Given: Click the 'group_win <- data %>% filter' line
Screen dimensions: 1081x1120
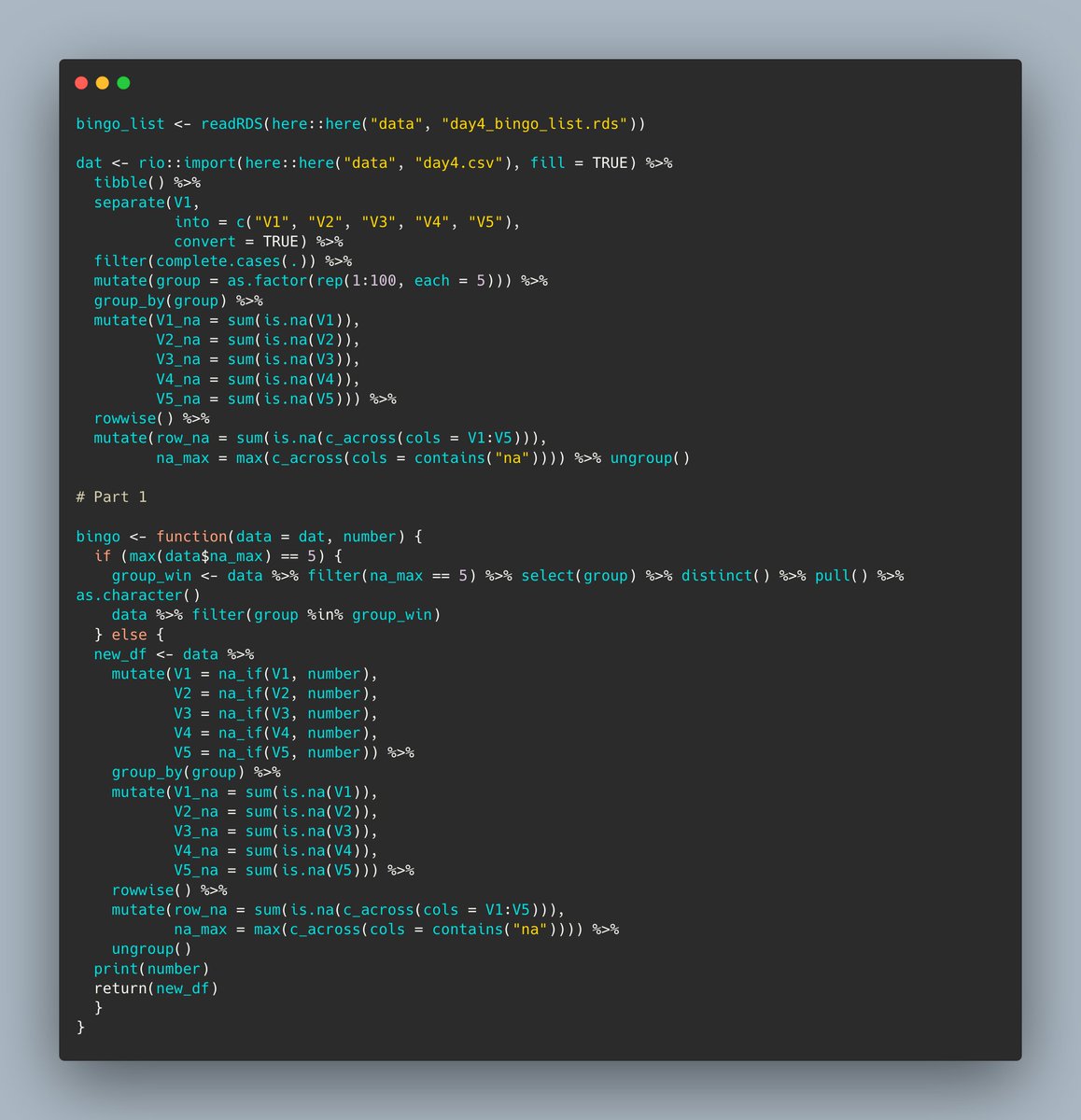Looking at the screenshot, I should 508,575.
